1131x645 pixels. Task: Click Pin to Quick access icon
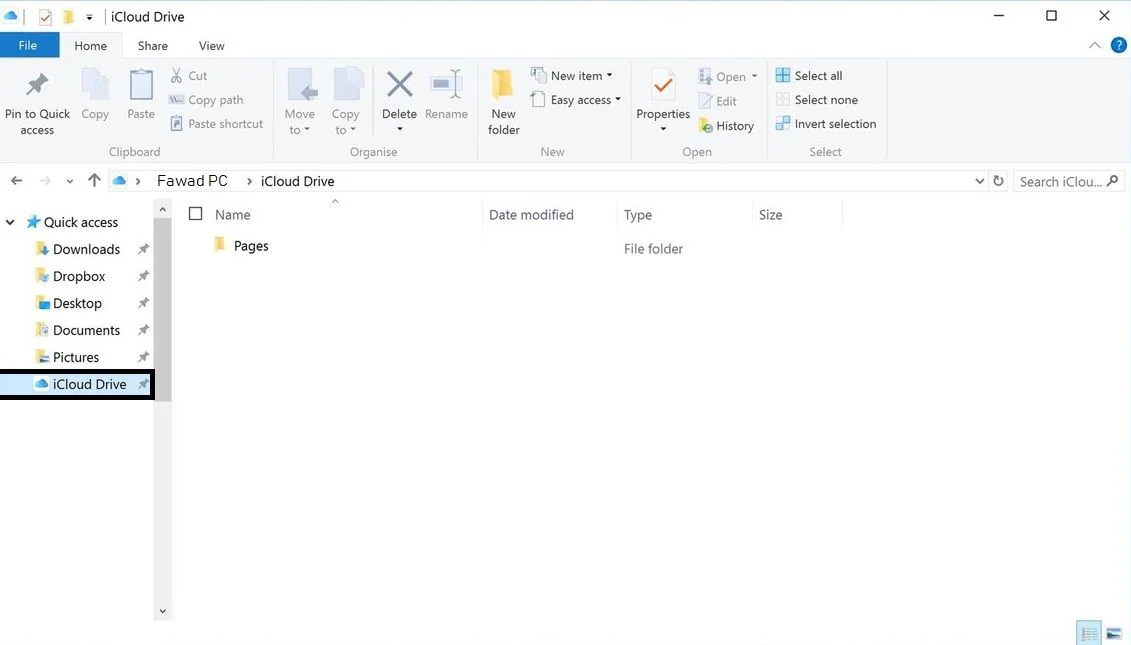point(37,85)
